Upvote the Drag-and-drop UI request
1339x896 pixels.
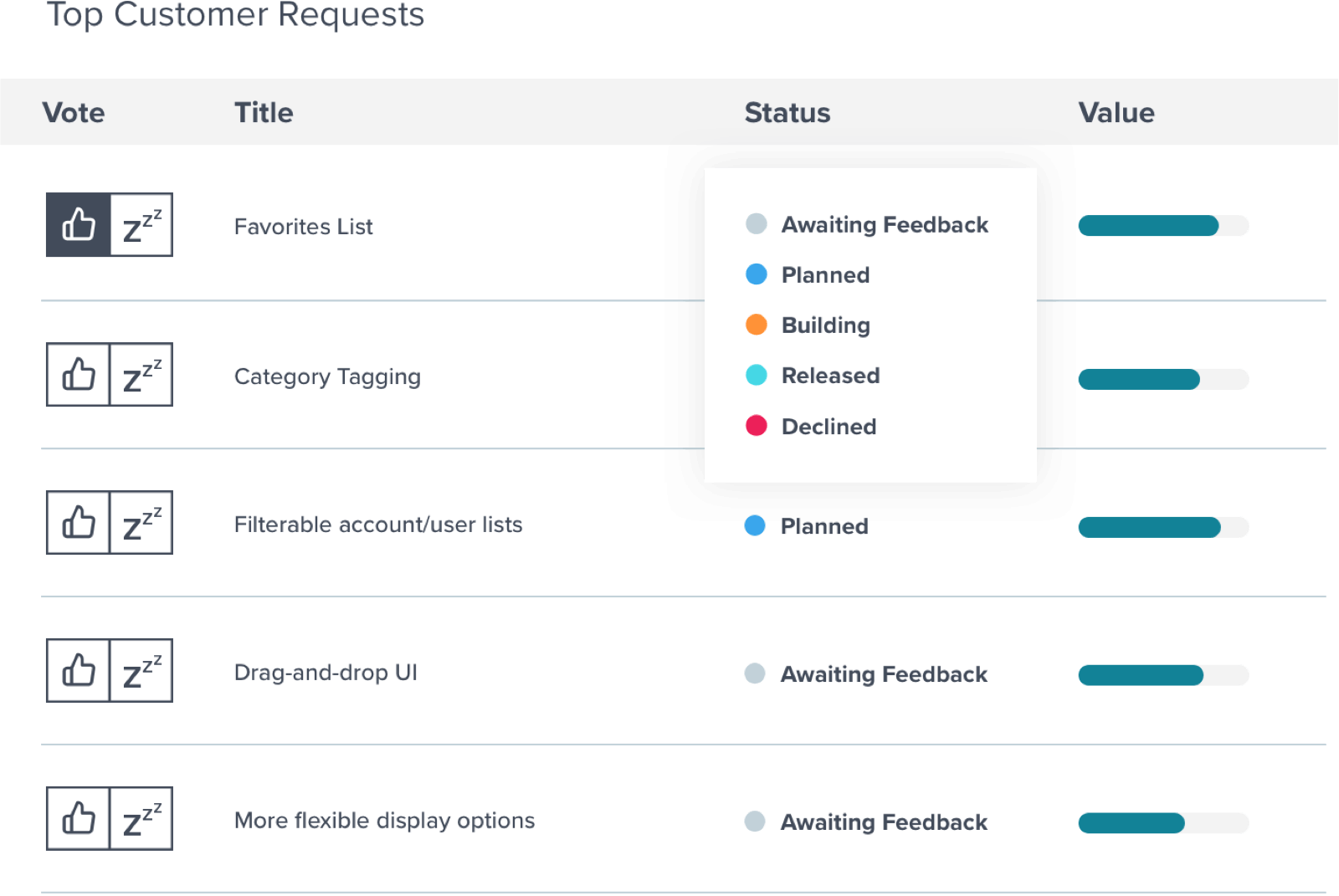78,670
